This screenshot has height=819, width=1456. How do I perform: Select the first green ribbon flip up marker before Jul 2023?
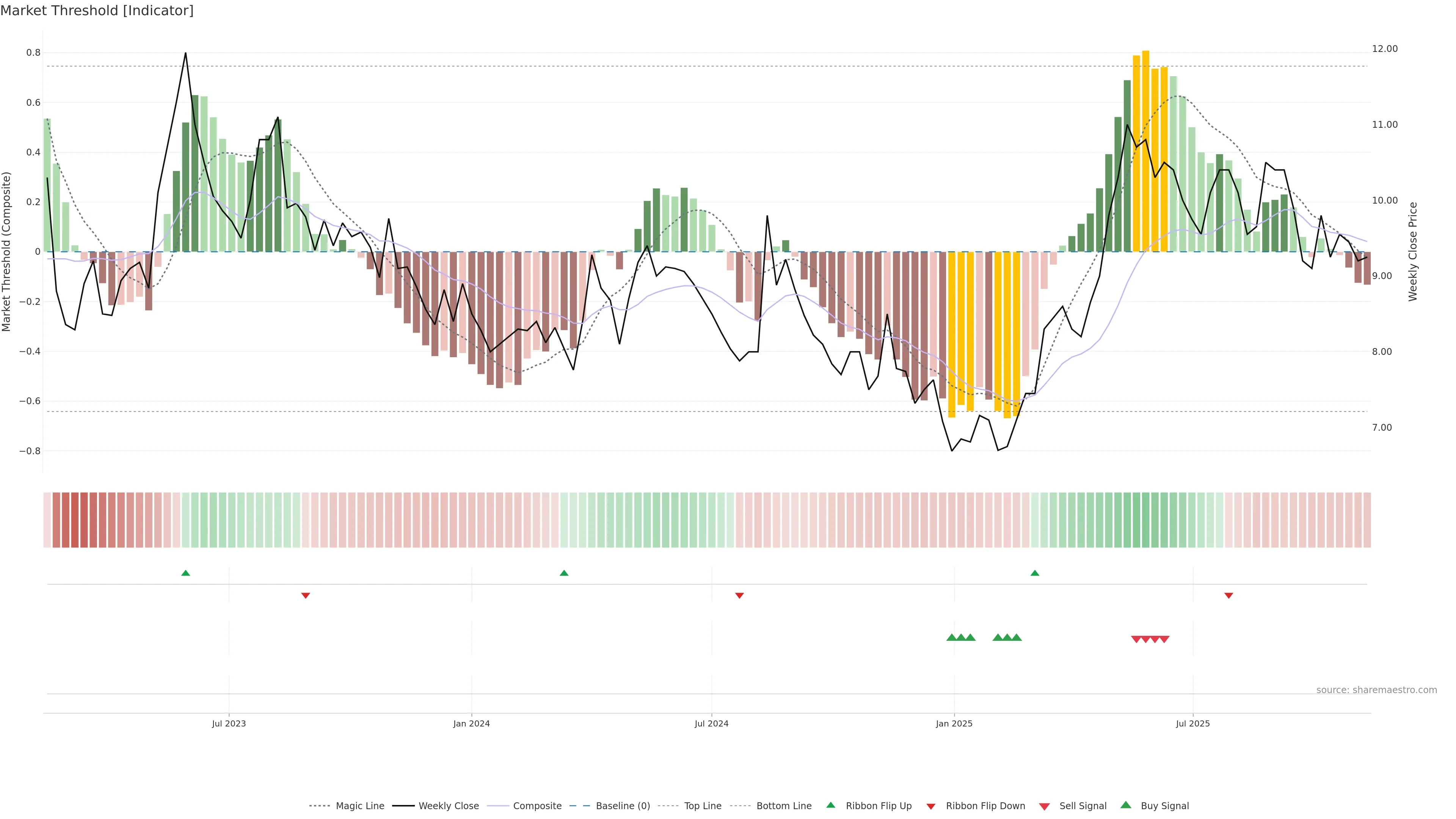click(x=185, y=573)
